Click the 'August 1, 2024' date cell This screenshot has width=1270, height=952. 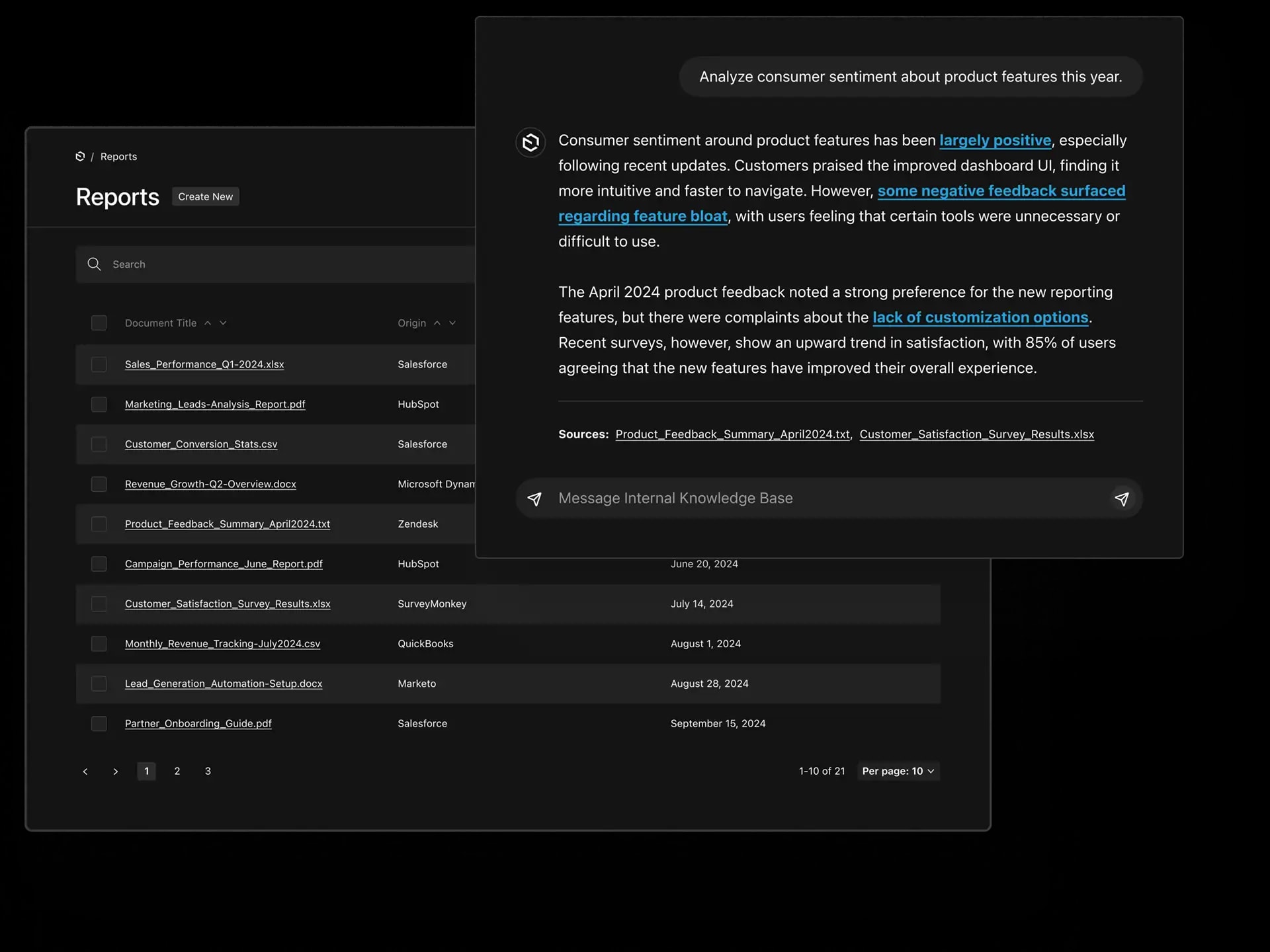pos(706,644)
